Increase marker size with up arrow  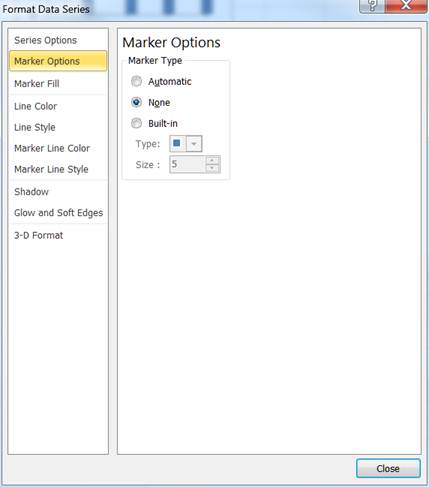click(212, 160)
